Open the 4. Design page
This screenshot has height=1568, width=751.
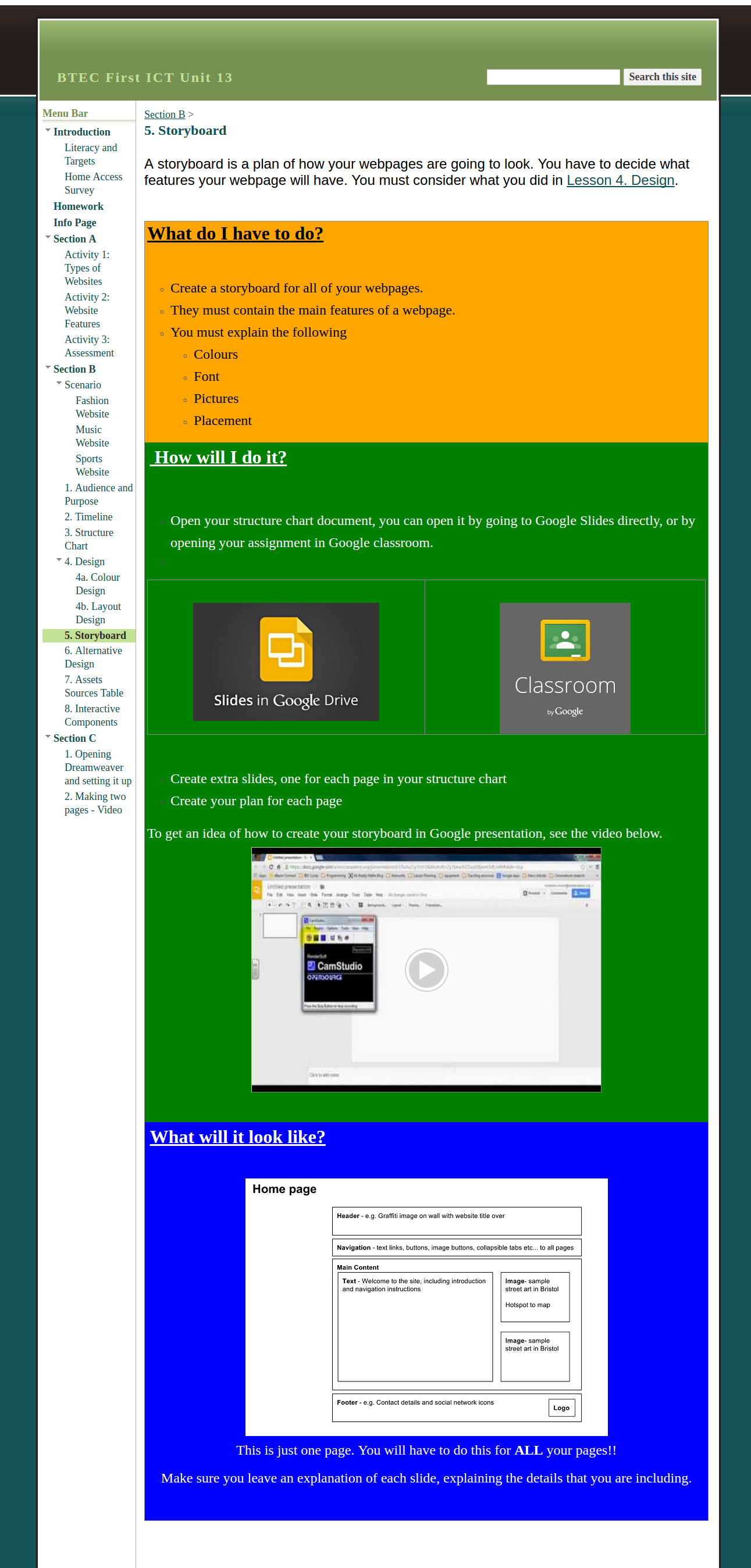click(x=85, y=562)
